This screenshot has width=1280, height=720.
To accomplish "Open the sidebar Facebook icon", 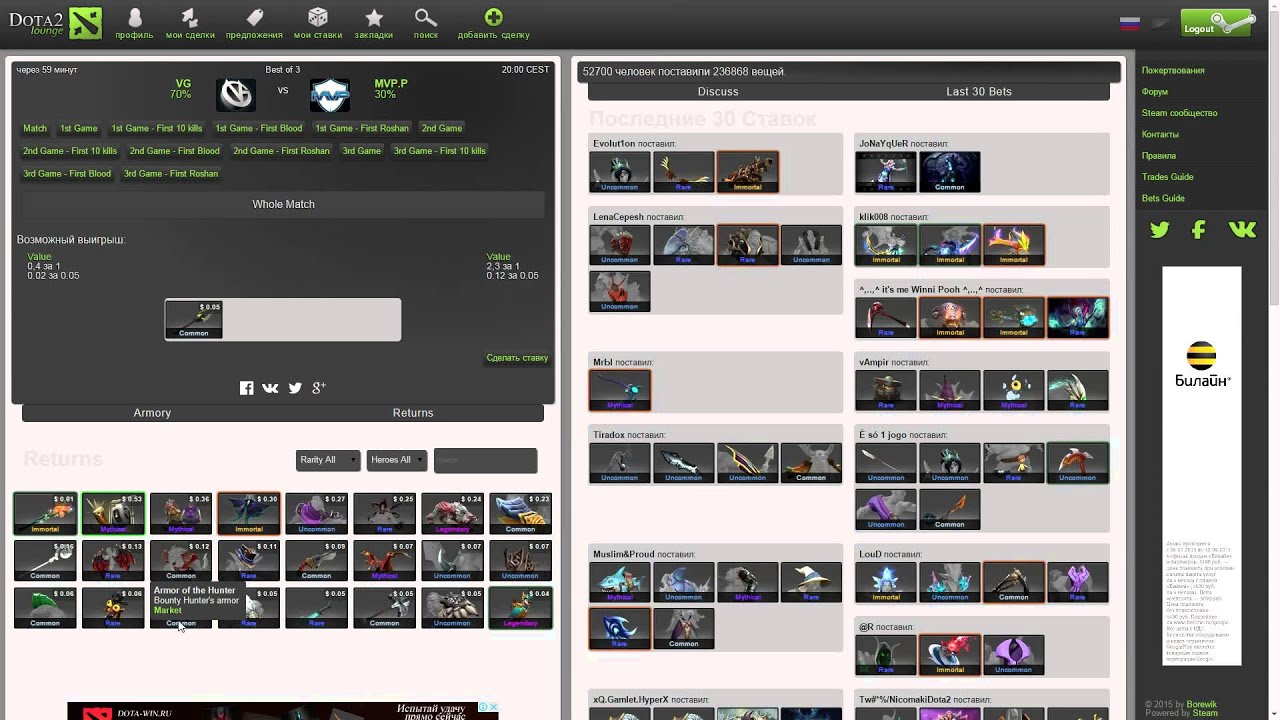I will (1198, 230).
